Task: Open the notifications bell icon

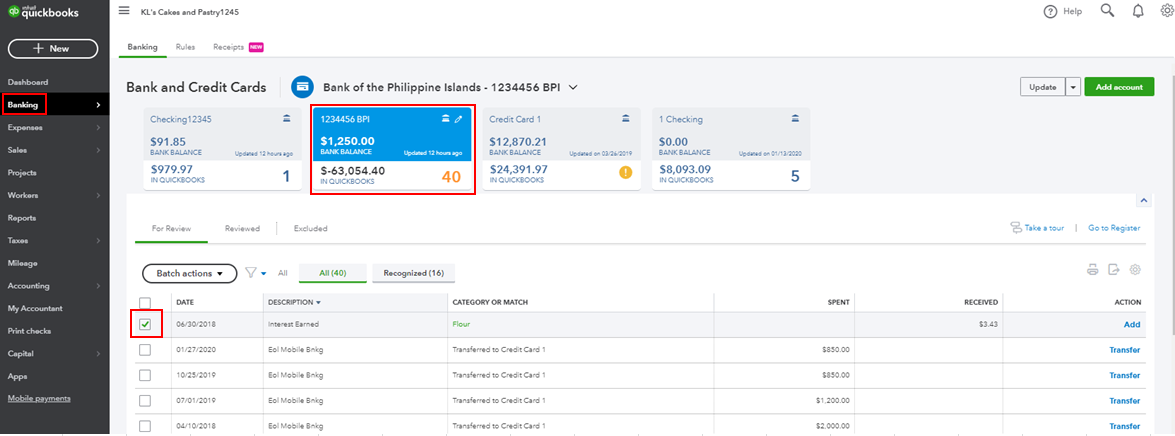Action: point(1138,10)
